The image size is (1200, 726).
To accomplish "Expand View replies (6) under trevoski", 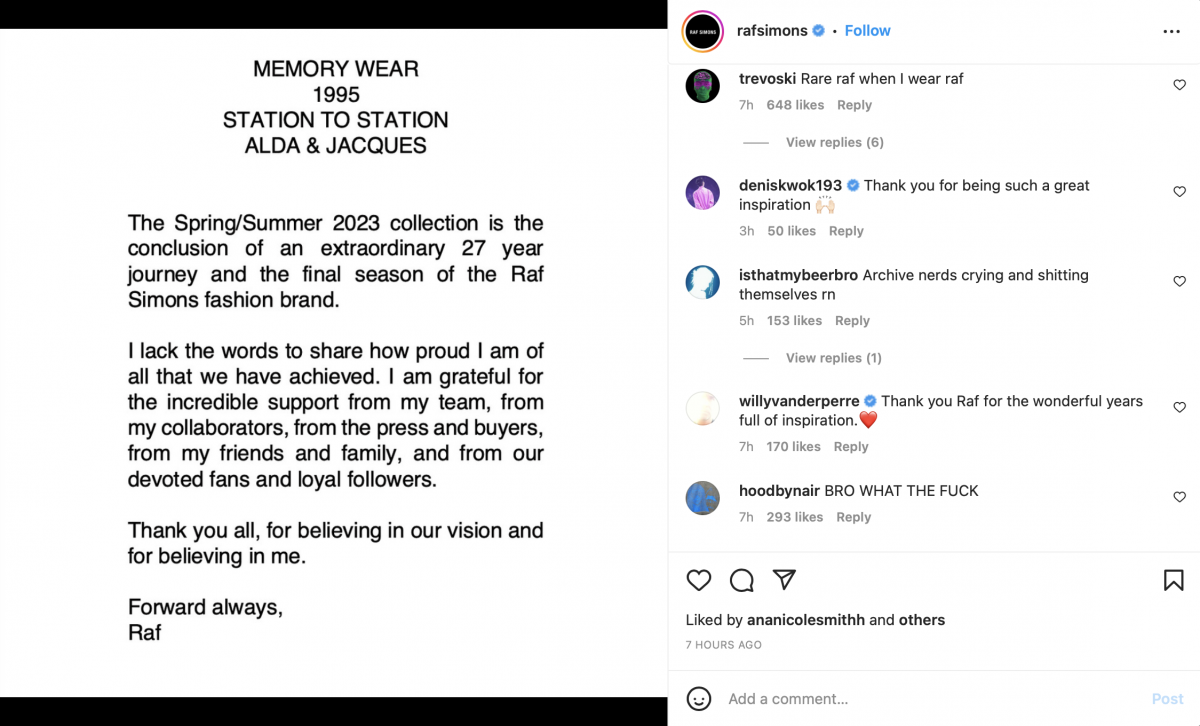I will pos(834,142).
